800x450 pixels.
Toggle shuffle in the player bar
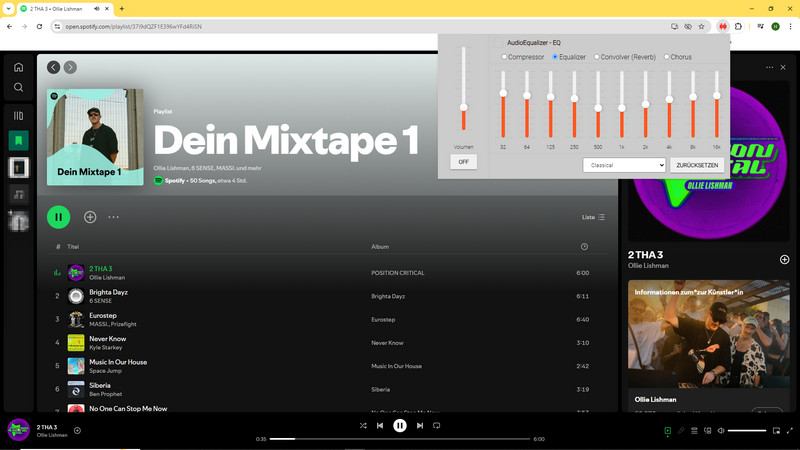tap(363, 426)
